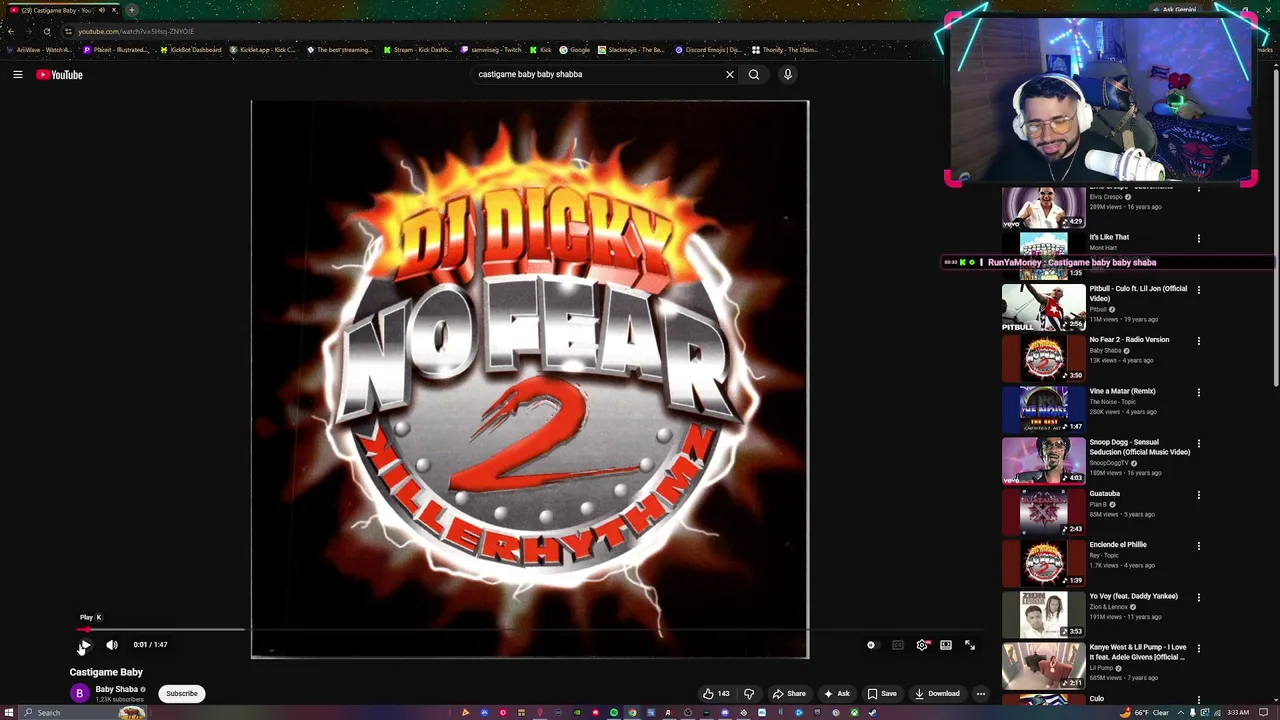Open the Windows Start menu
The width and height of the screenshot is (1280, 720).
pos(10,712)
